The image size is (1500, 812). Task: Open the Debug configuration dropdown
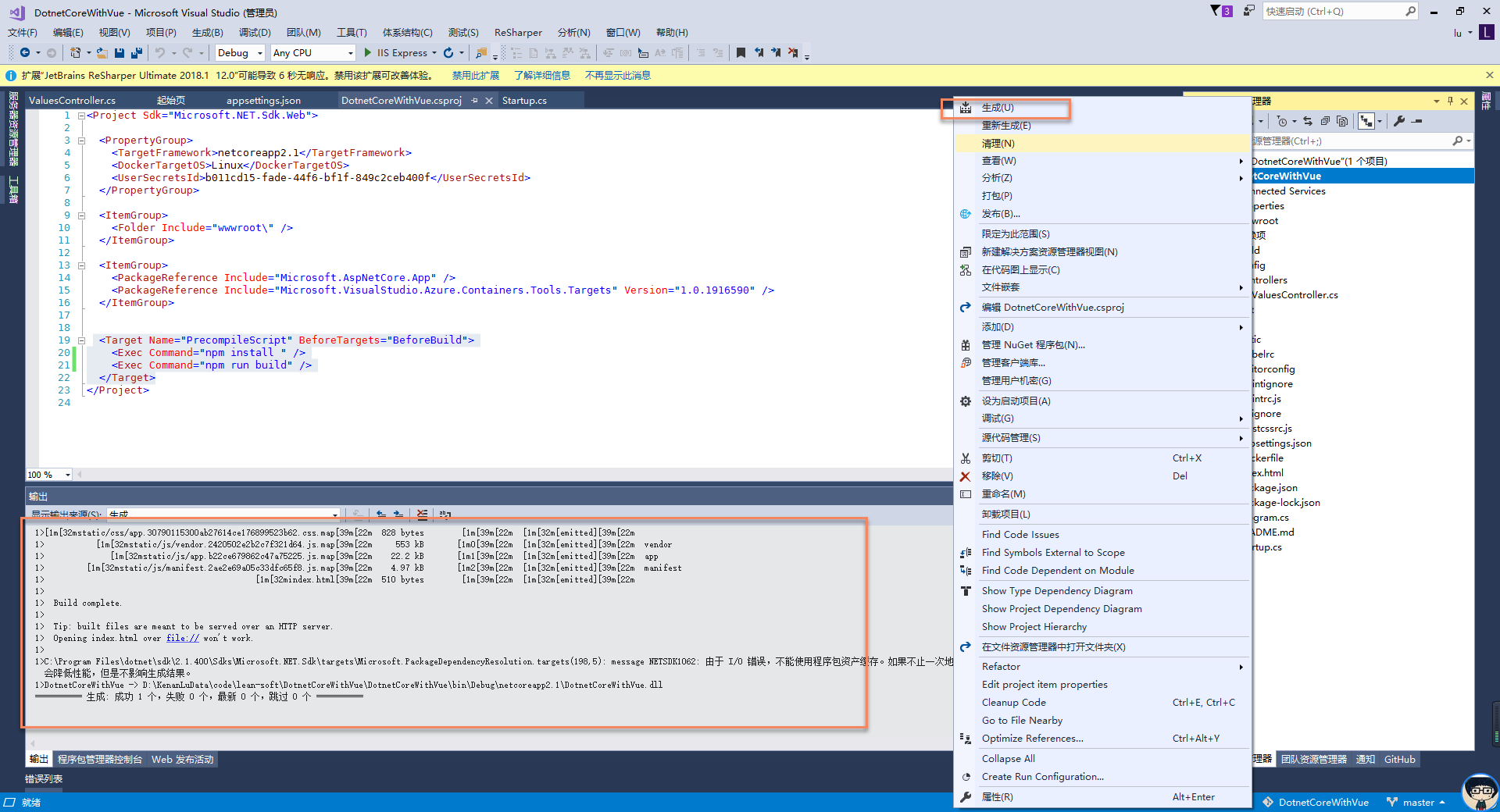tap(260, 53)
